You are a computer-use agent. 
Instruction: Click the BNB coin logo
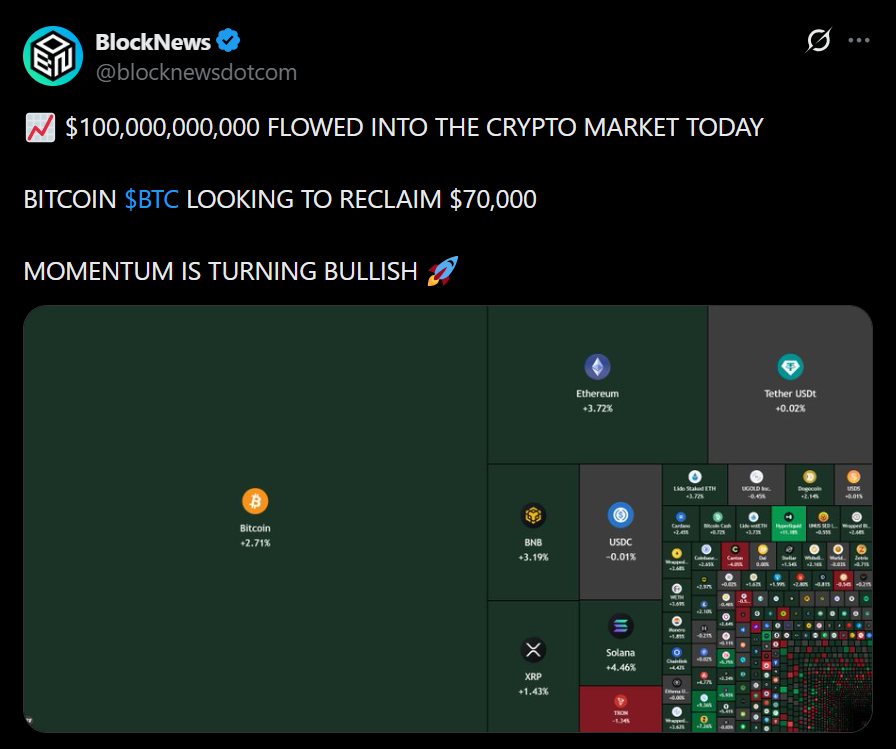533,517
